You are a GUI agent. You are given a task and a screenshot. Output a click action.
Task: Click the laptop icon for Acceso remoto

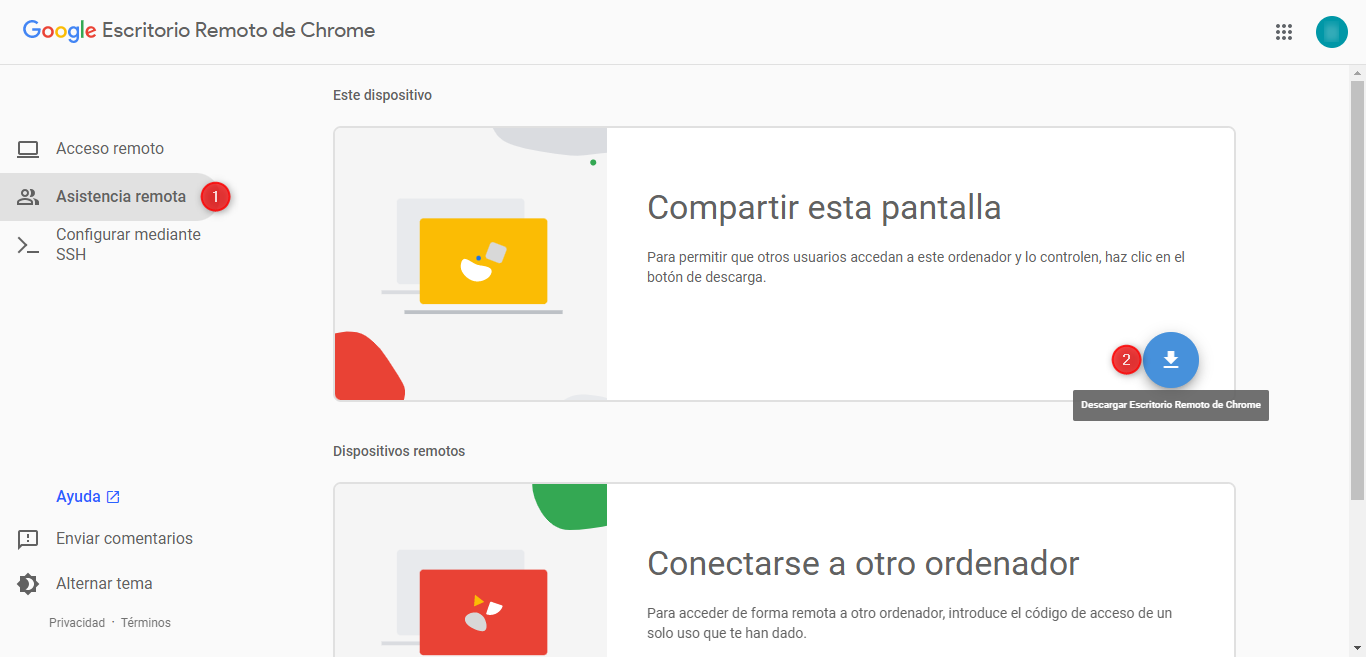[28, 149]
